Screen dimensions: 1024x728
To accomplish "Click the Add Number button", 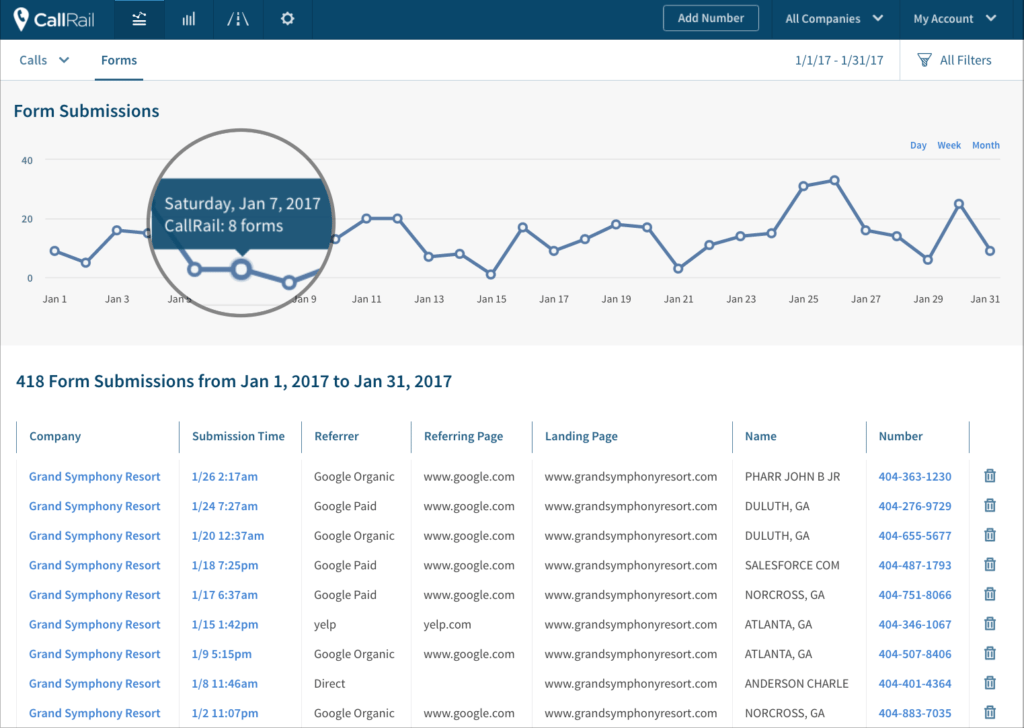I will [x=711, y=17].
